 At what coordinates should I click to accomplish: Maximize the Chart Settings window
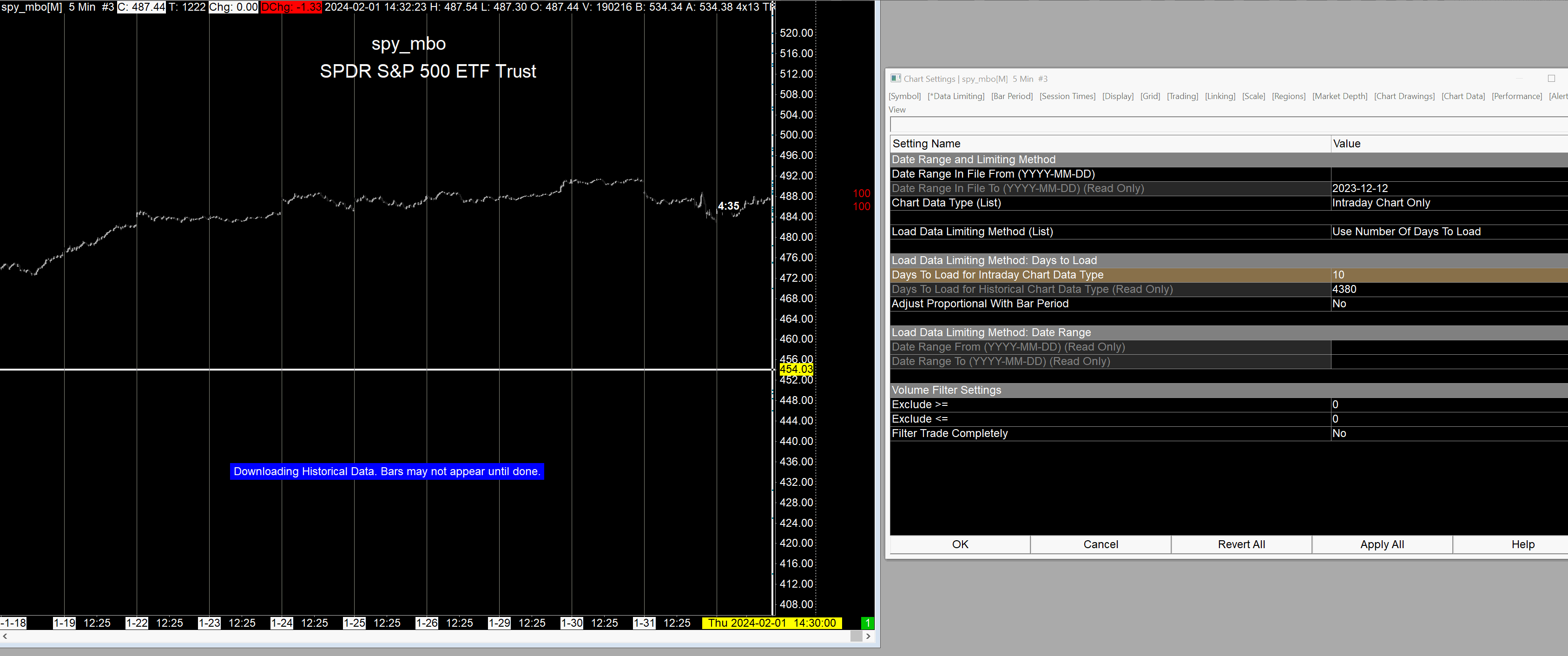1551,79
